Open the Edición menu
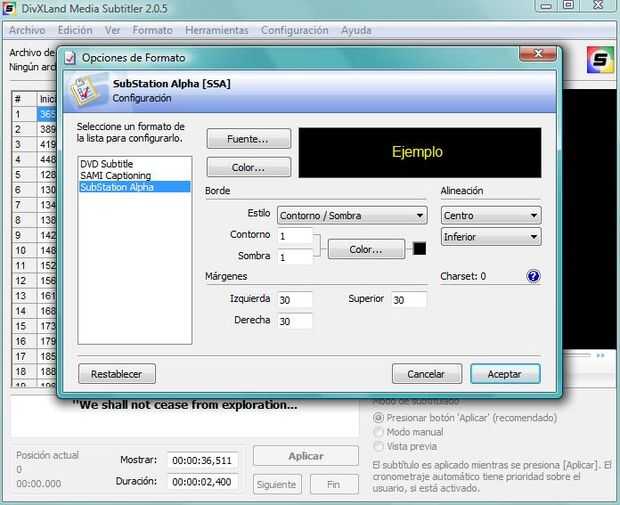 [75, 30]
